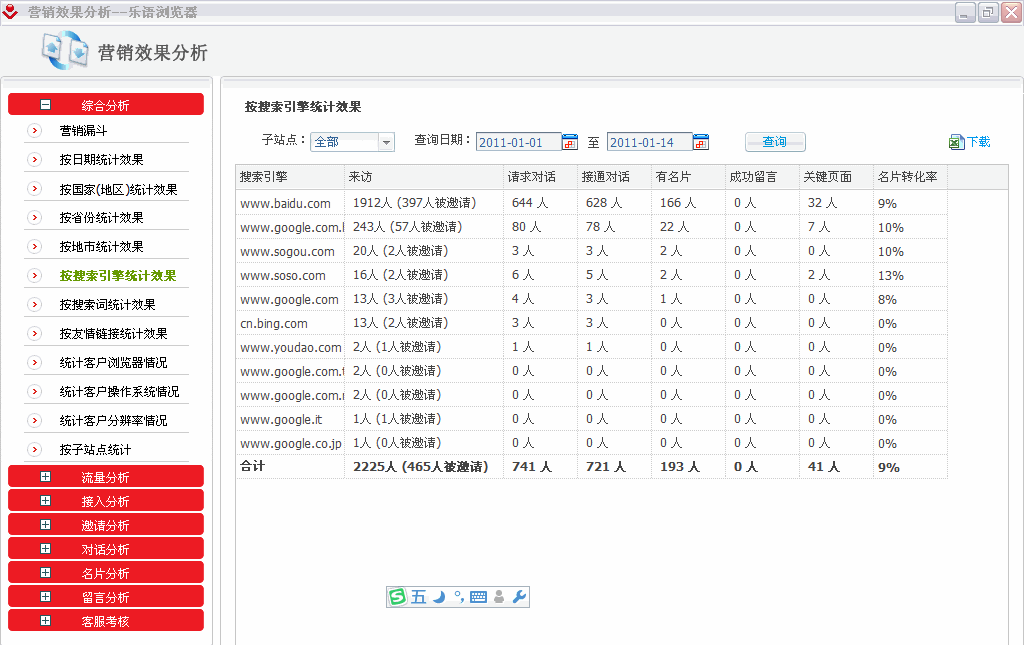Sort by 来访 column header
Viewport: 1024px width, 645px height.
pos(424,177)
